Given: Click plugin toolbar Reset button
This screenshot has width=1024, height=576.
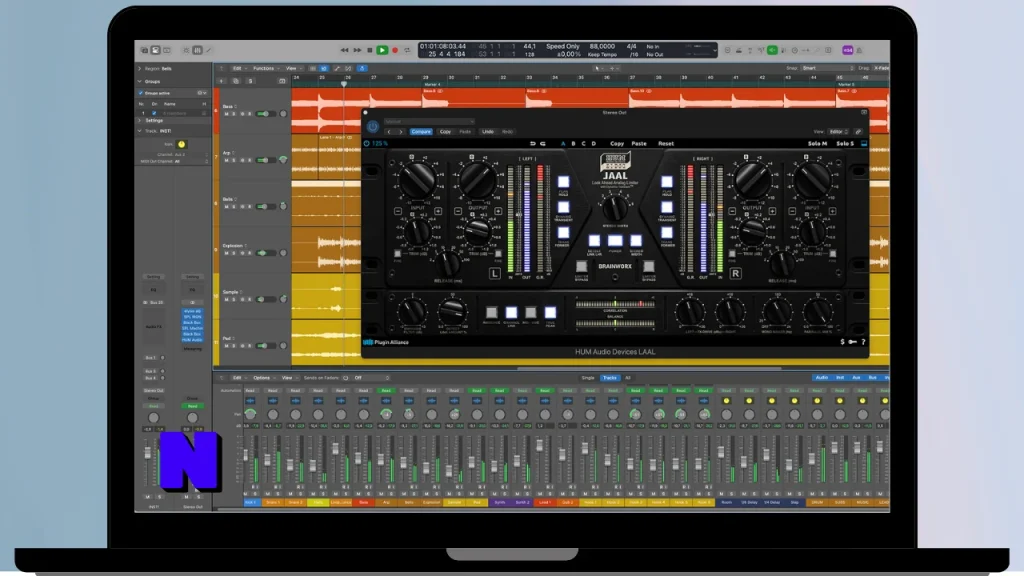Looking at the screenshot, I should [666, 144].
